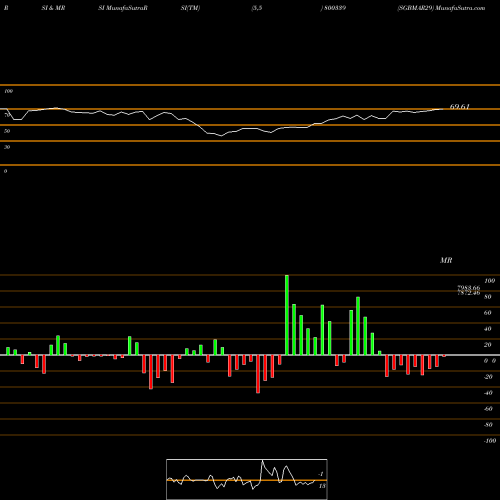Click the "SI & MR" header label
The height and width of the screenshot is (500, 500).
tap(53, 8)
